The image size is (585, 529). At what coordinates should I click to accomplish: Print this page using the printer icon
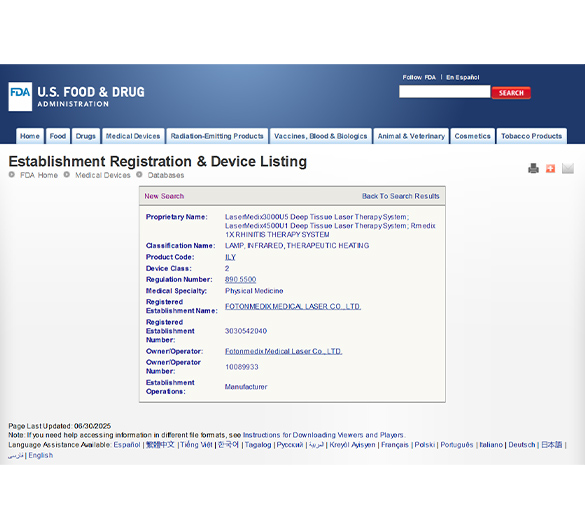click(534, 169)
